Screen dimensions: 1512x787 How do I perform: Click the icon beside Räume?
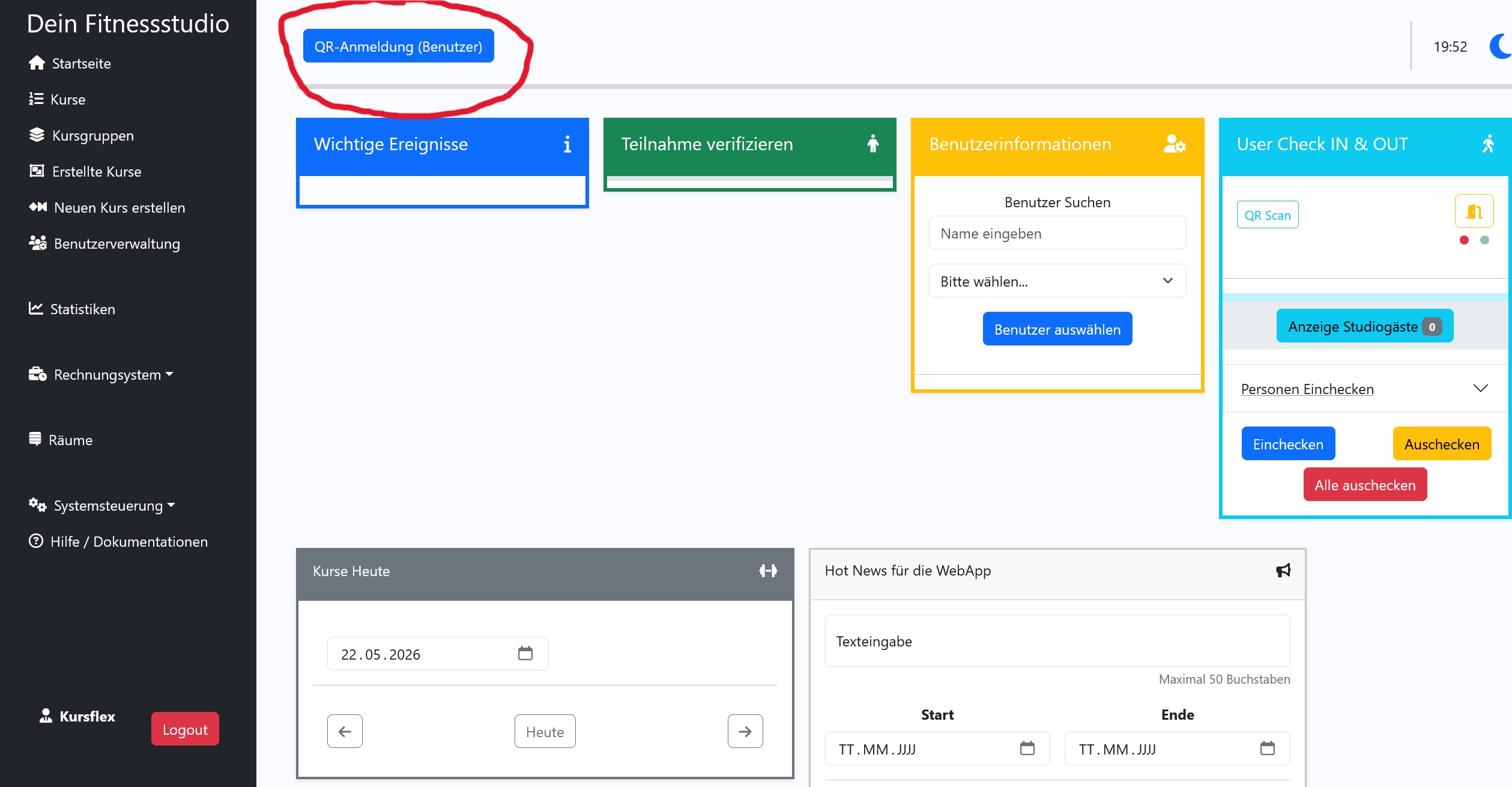(x=35, y=439)
